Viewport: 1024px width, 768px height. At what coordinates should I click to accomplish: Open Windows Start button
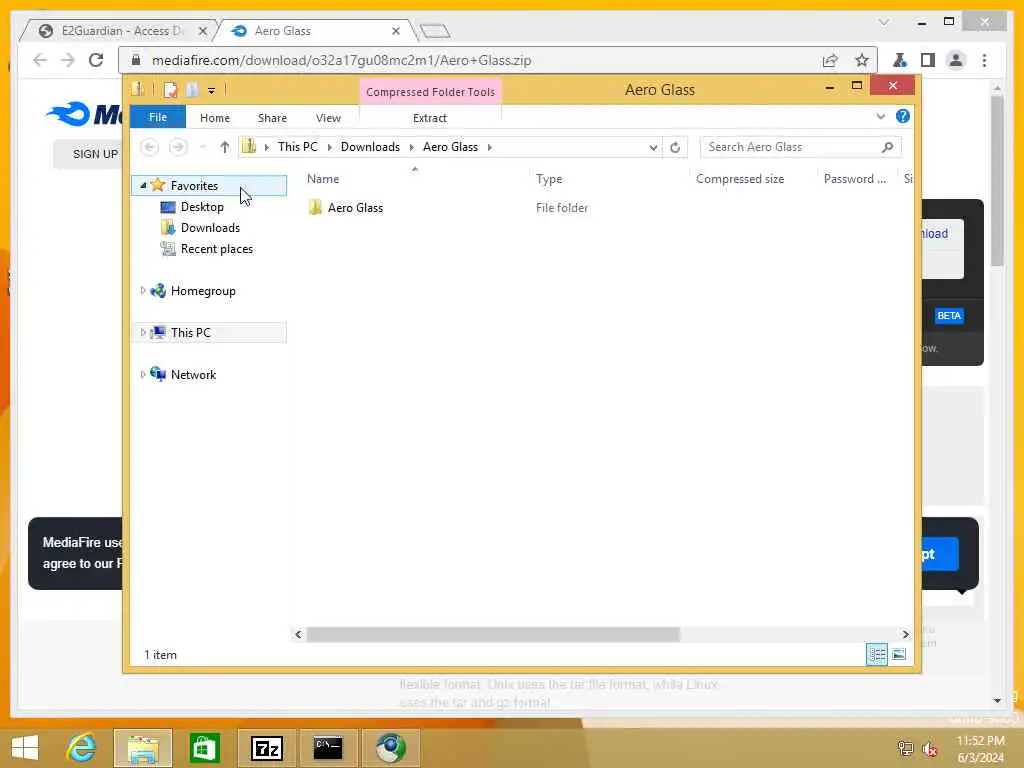[x=25, y=748]
